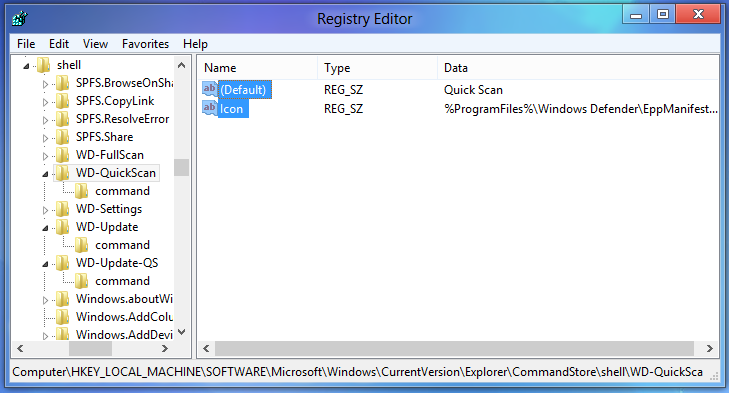Click the values pane scroll left arrow
This screenshot has height=393, width=729.
[x=206, y=348]
